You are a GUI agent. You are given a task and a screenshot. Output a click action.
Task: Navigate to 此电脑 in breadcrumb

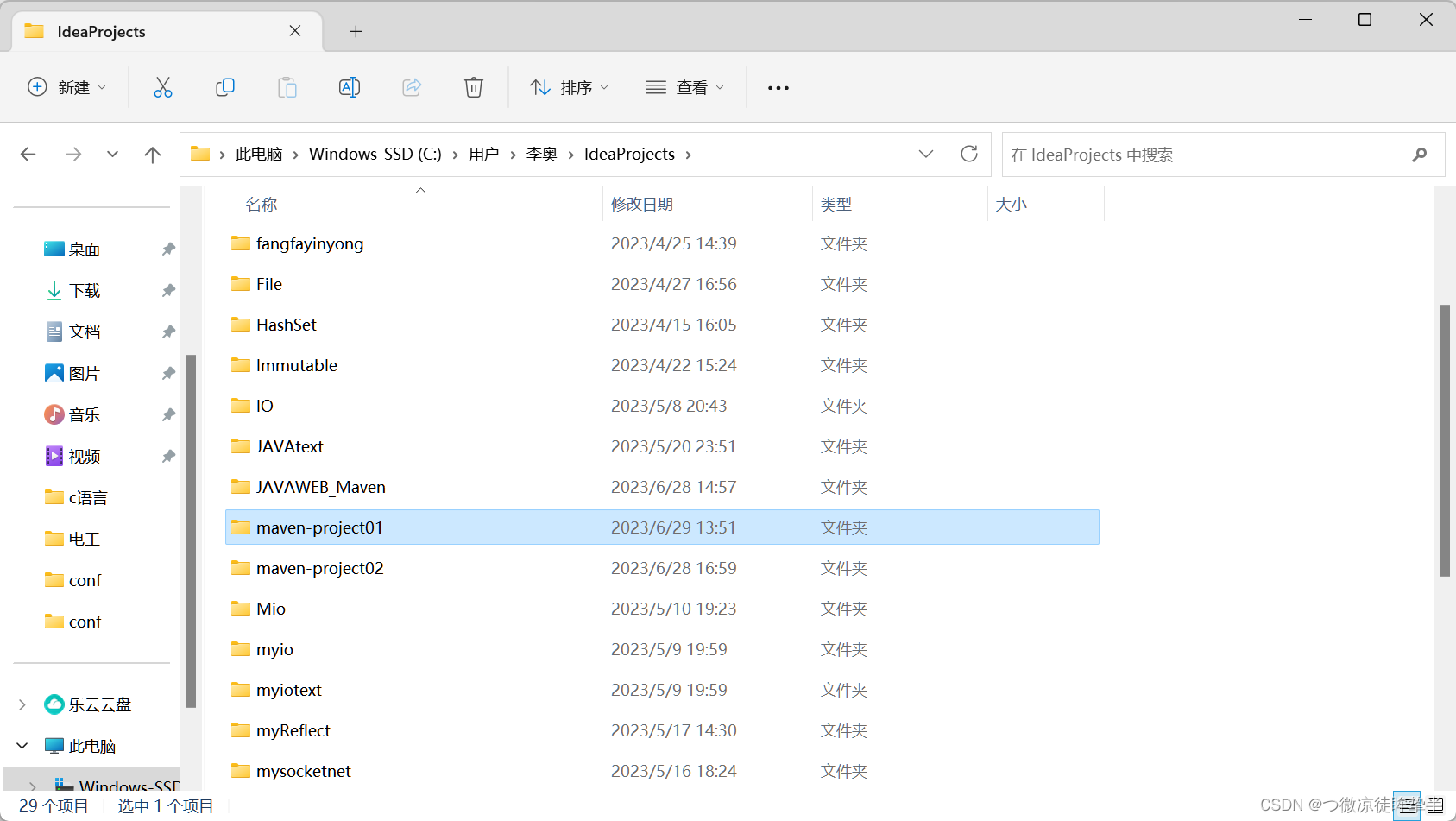pos(259,155)
